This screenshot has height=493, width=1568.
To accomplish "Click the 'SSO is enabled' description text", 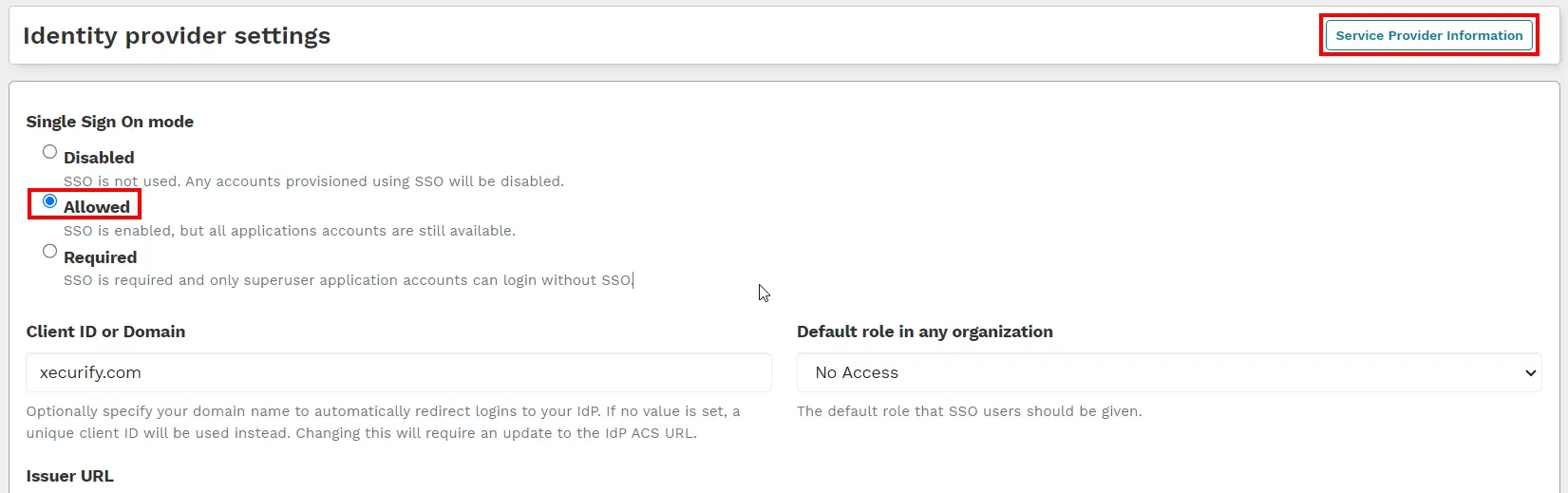I will tap(290, 231).
